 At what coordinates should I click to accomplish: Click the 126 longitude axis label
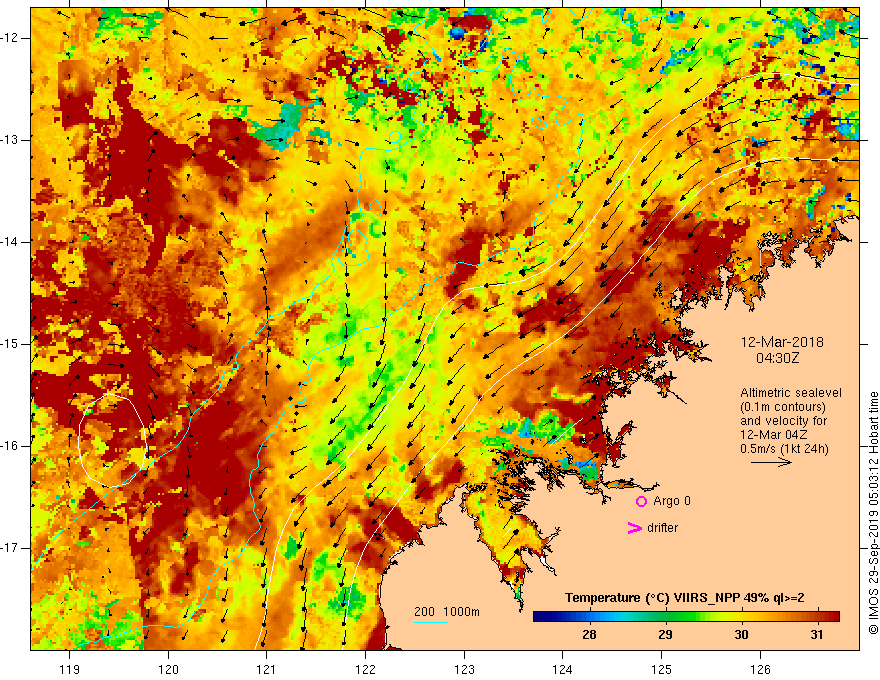point(760,669)
